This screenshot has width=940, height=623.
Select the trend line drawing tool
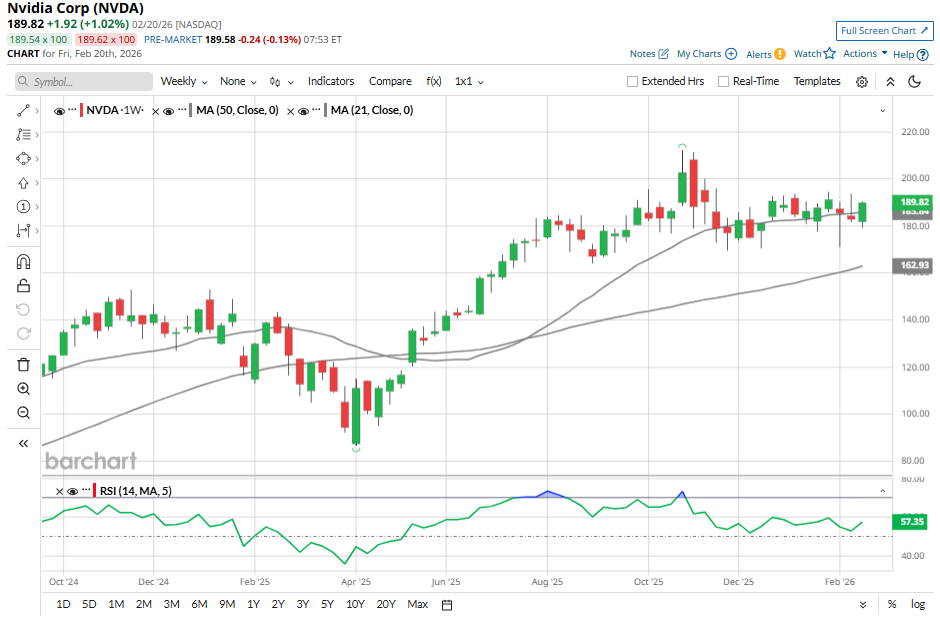(x=24, y=110)
